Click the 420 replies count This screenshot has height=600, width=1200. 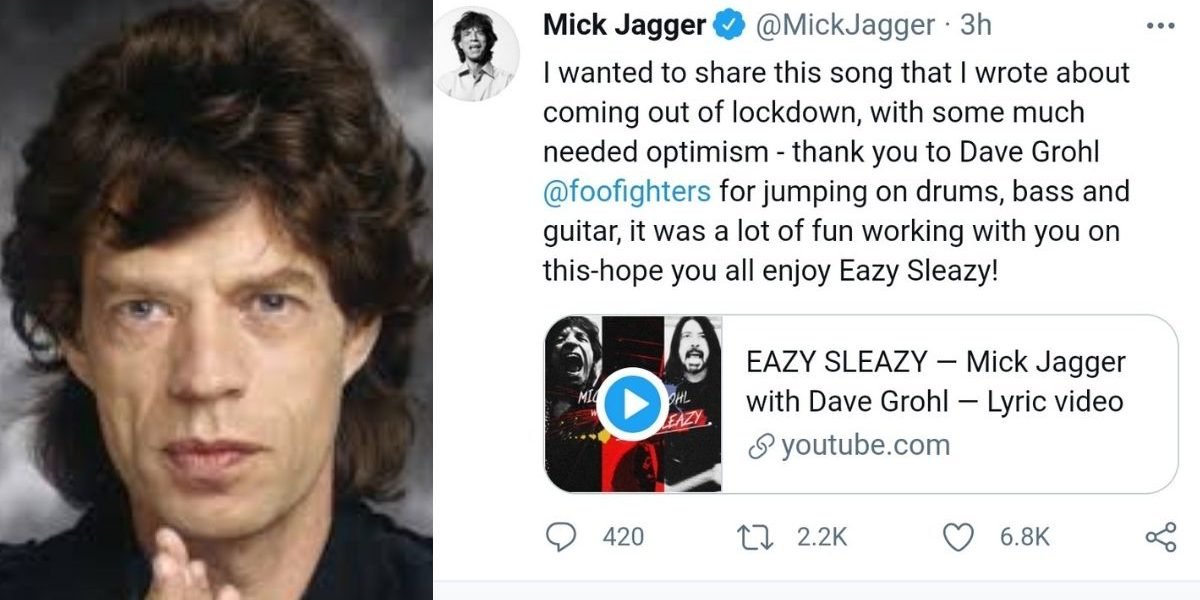click(624, 537)
